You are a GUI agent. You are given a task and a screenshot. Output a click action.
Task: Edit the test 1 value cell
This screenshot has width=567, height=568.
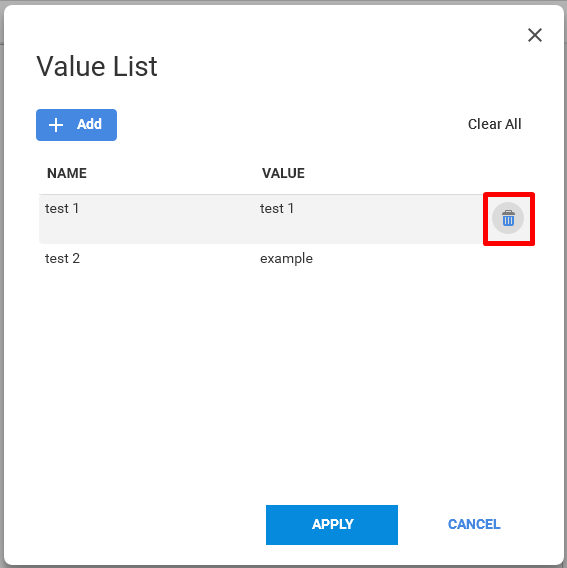[x=277, y=209]
